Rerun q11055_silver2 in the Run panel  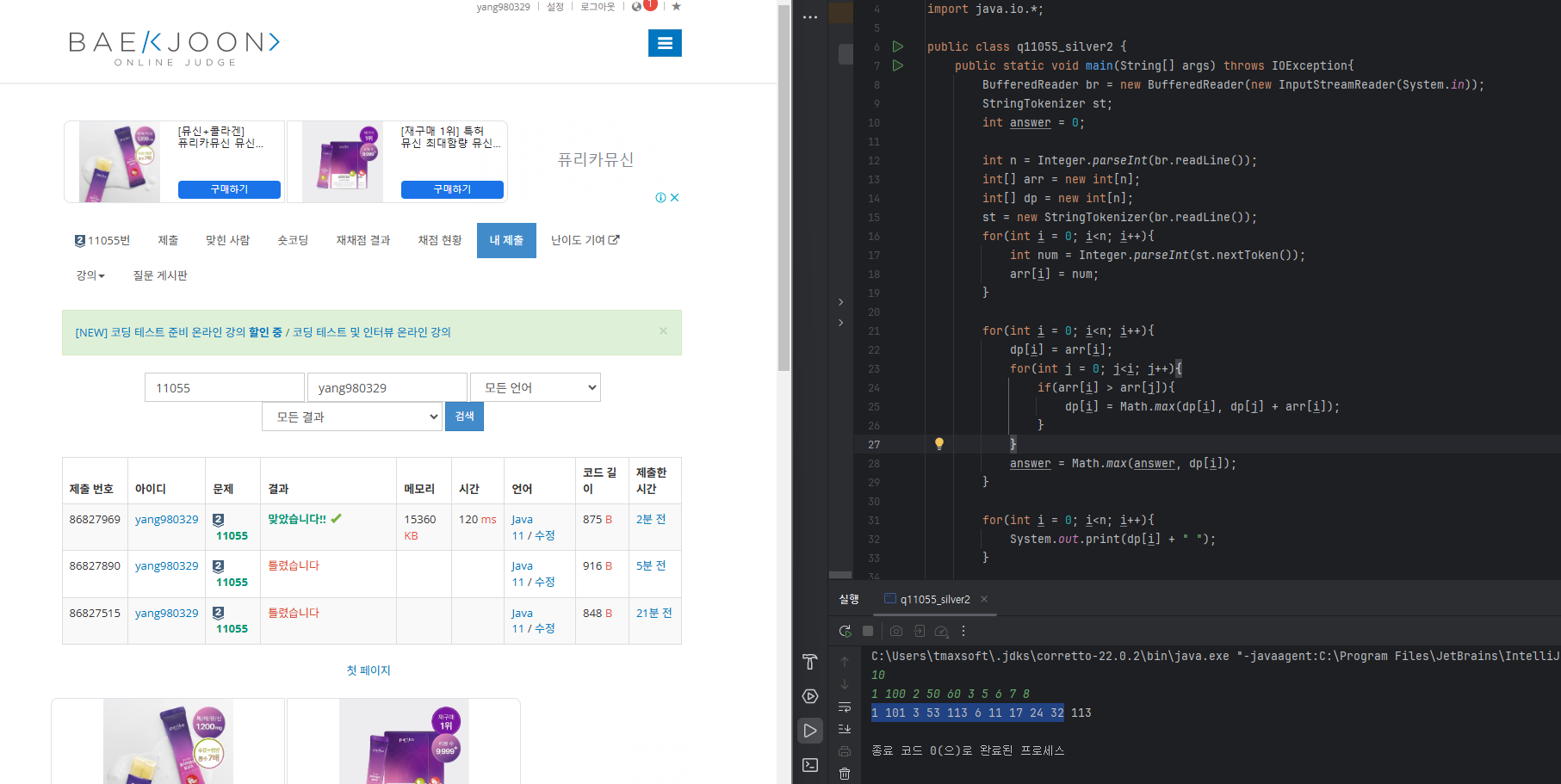[846, 631]
